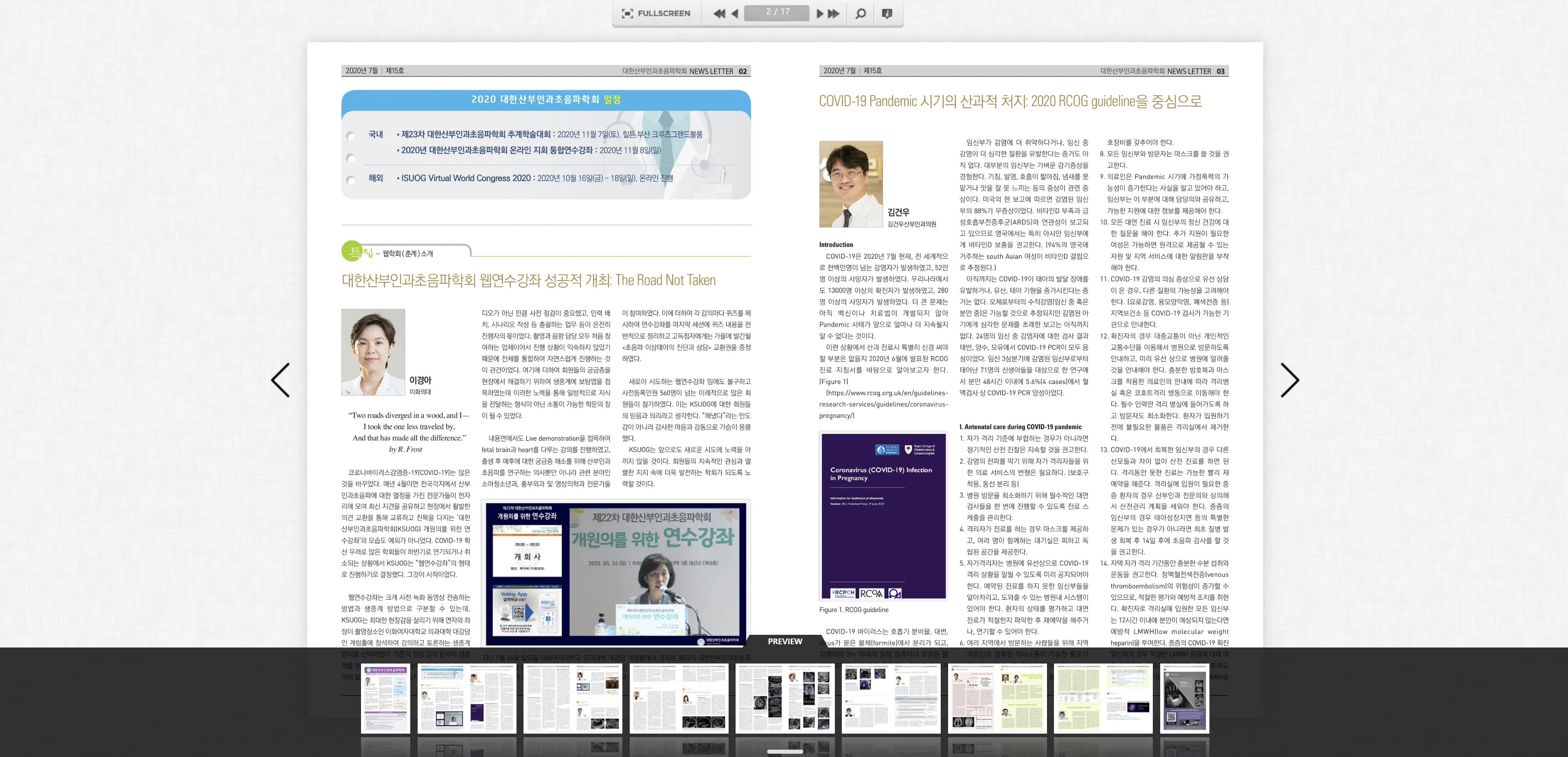1568x757 pixels.
Task: Click the horizontal scrollbar handle in the preview strip
Action: pos(784,752)
